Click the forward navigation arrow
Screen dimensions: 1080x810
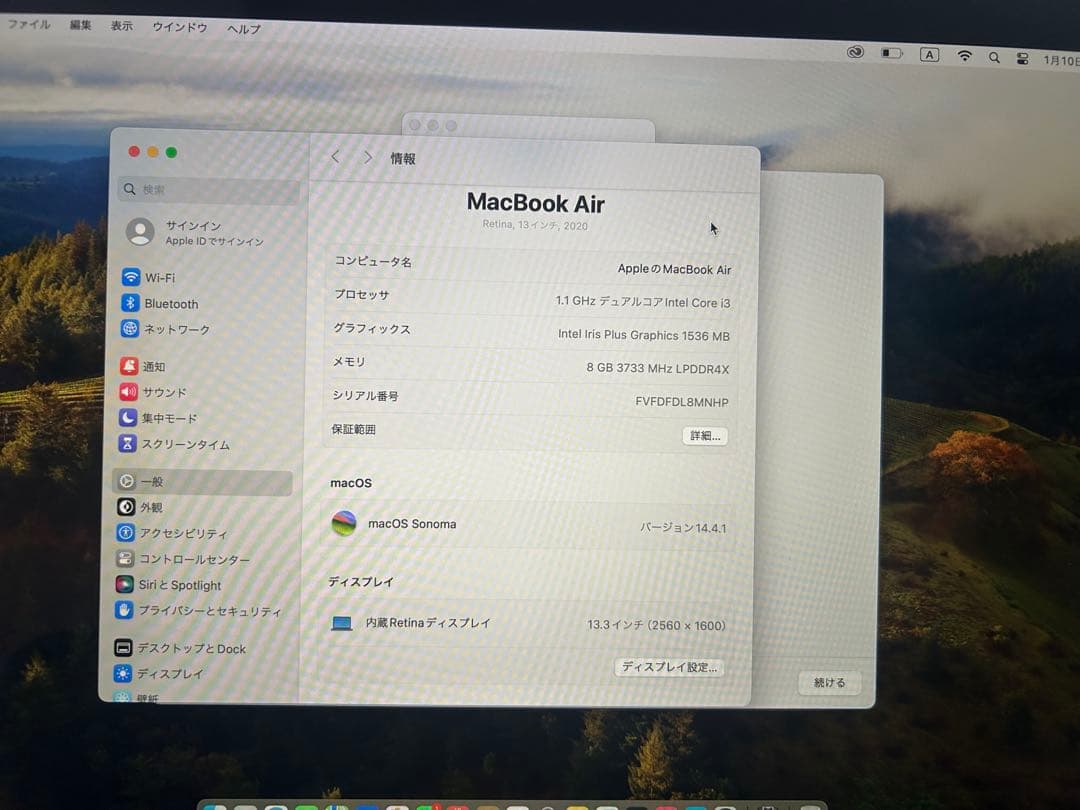click(368, 157)
